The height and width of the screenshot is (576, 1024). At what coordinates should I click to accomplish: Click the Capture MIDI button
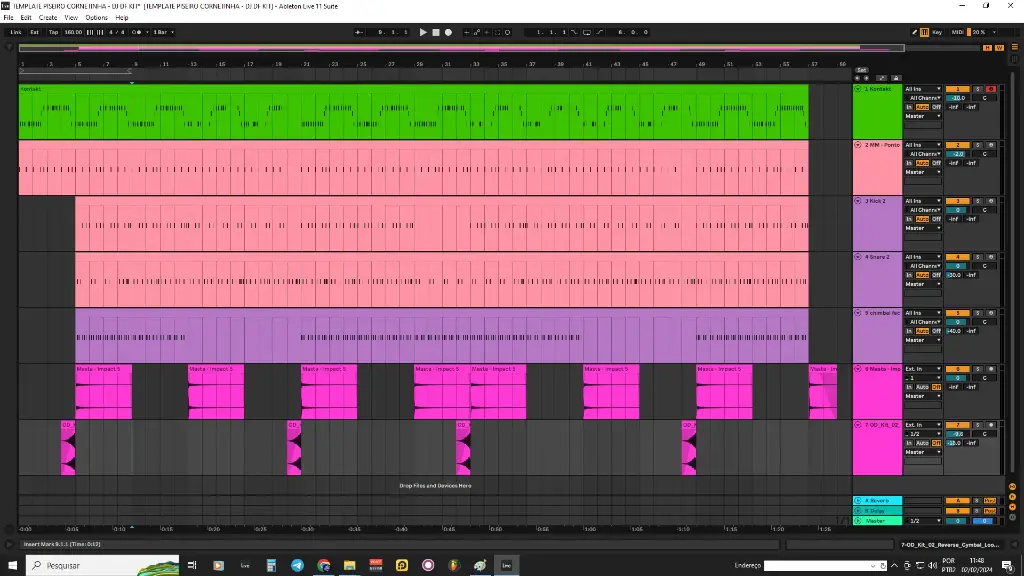click(498, 32)
